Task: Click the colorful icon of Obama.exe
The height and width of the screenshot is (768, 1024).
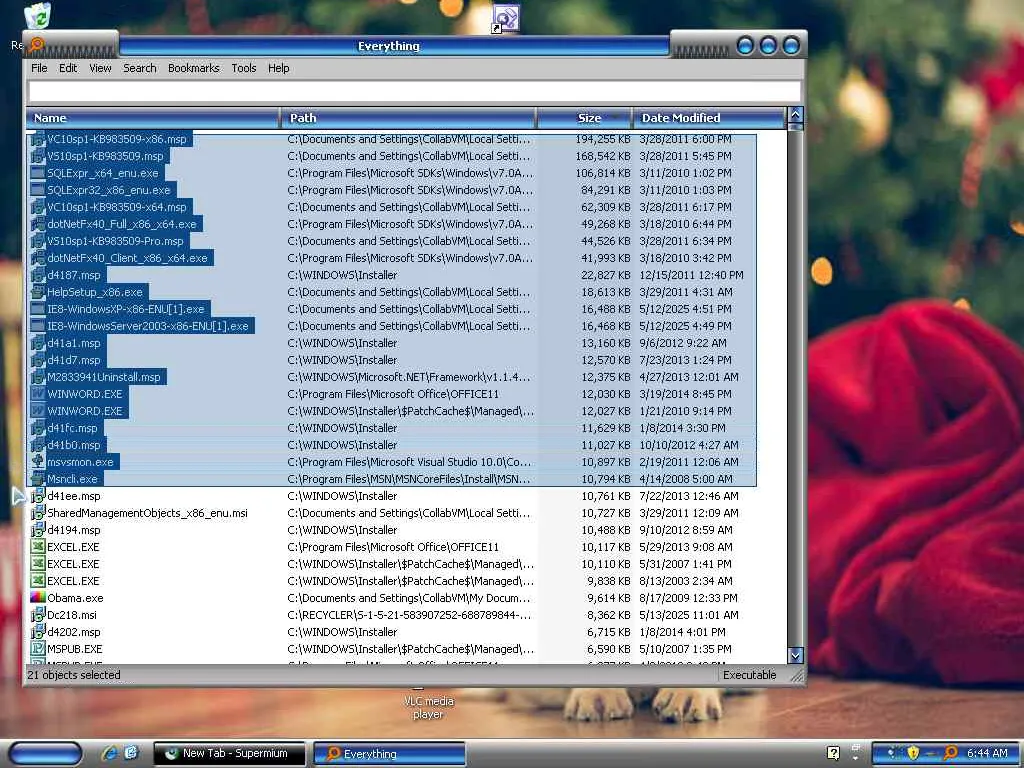Action: pyautogui.click(x=38, y=598)
